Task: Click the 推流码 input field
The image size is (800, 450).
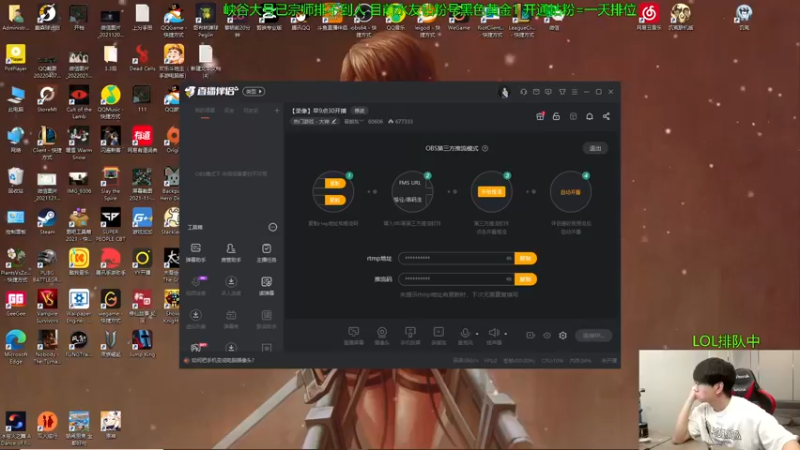Action: [456, 279]
